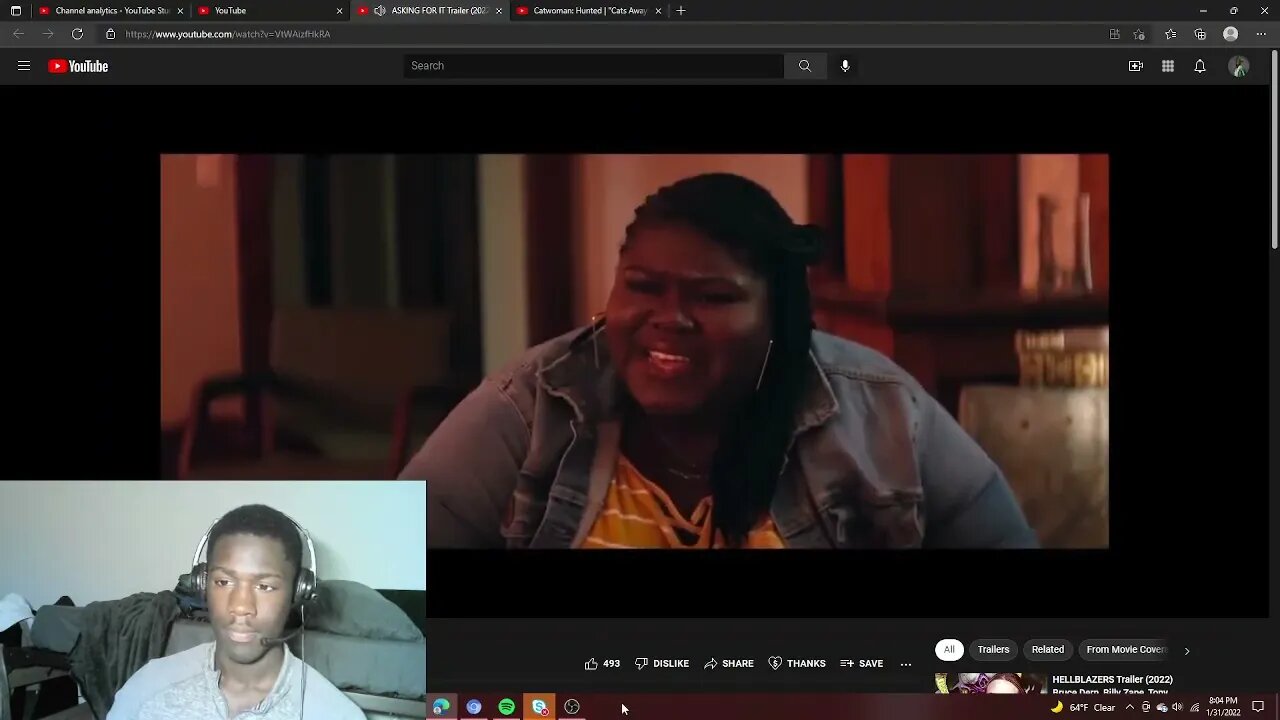Open browser Collections icon

click(1200, 34)
